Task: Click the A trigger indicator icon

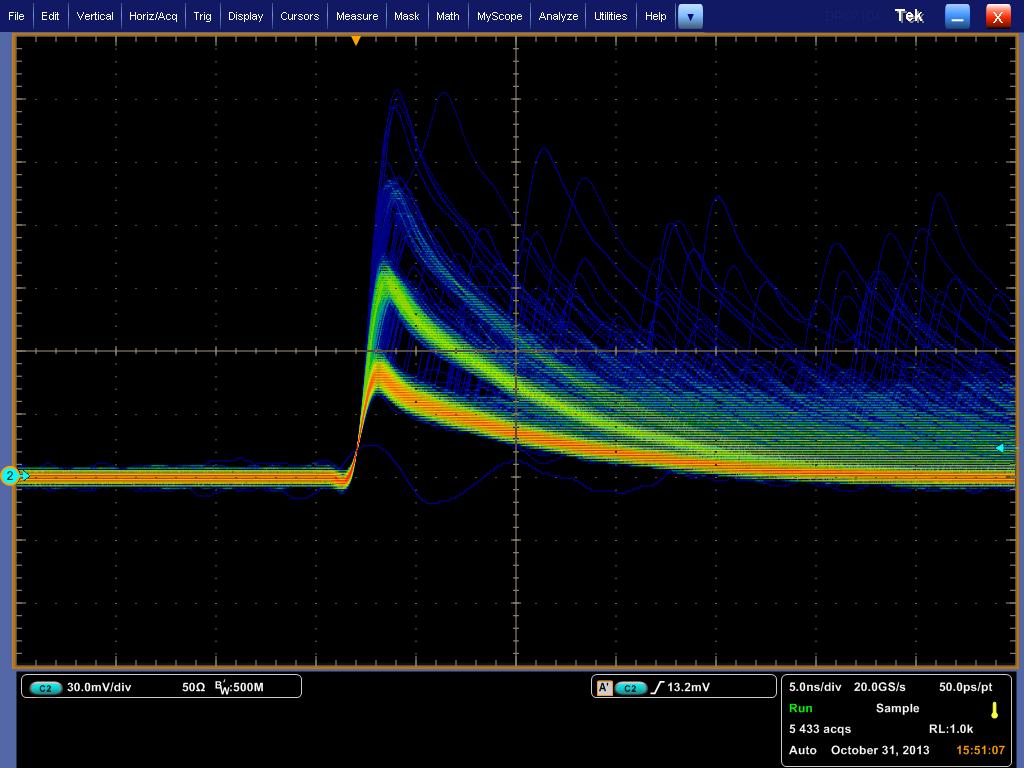Action: point(604,688)
